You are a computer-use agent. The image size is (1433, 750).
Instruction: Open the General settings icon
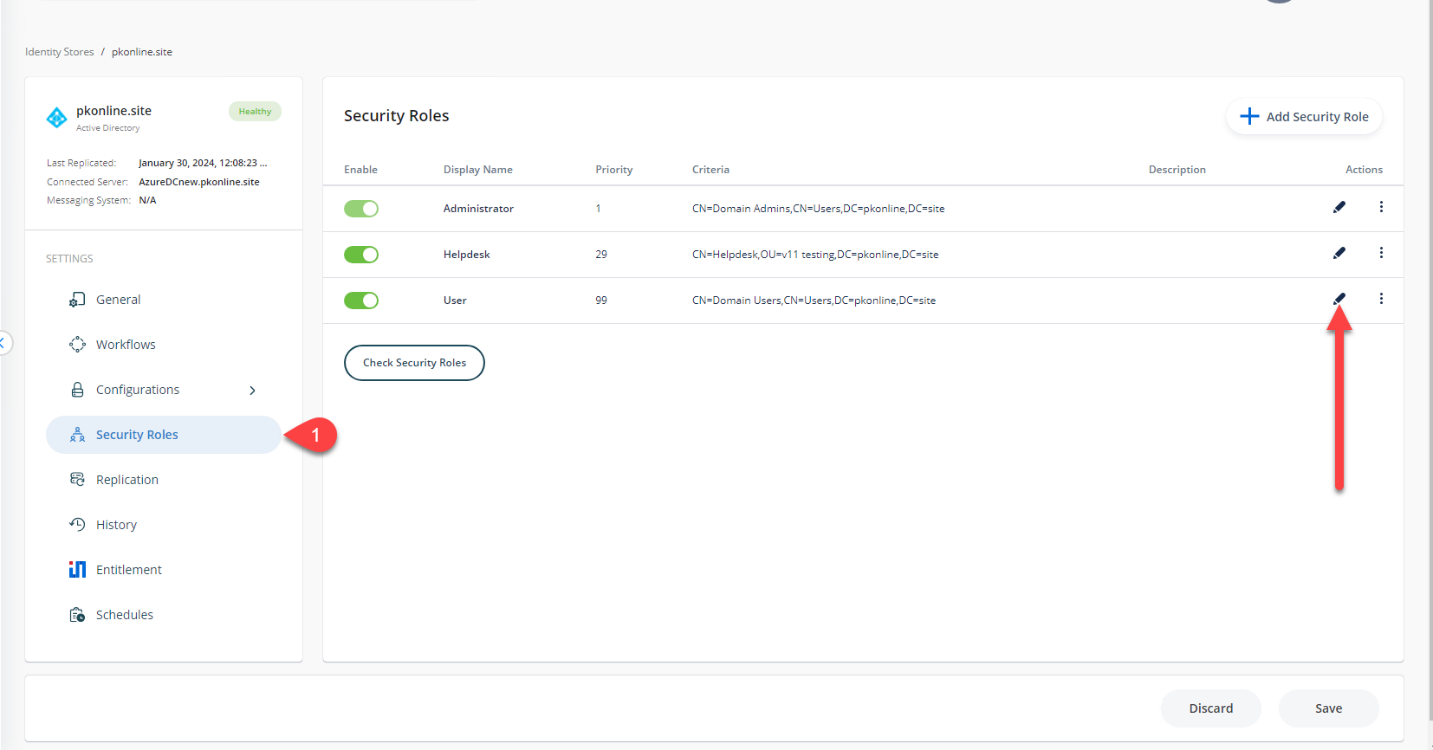coord(78,299)
